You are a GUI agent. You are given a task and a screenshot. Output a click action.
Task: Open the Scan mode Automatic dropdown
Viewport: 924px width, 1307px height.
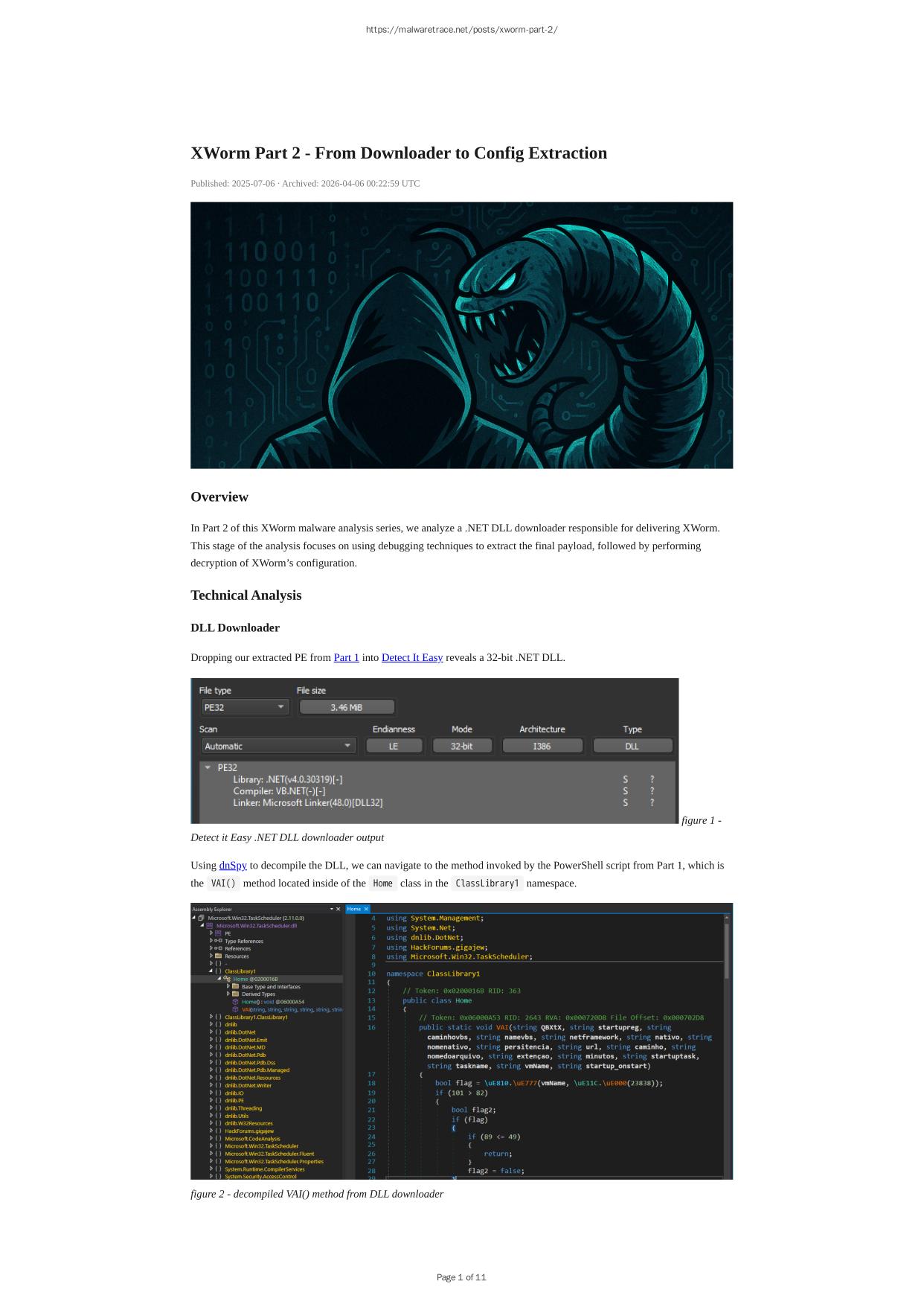278,746
